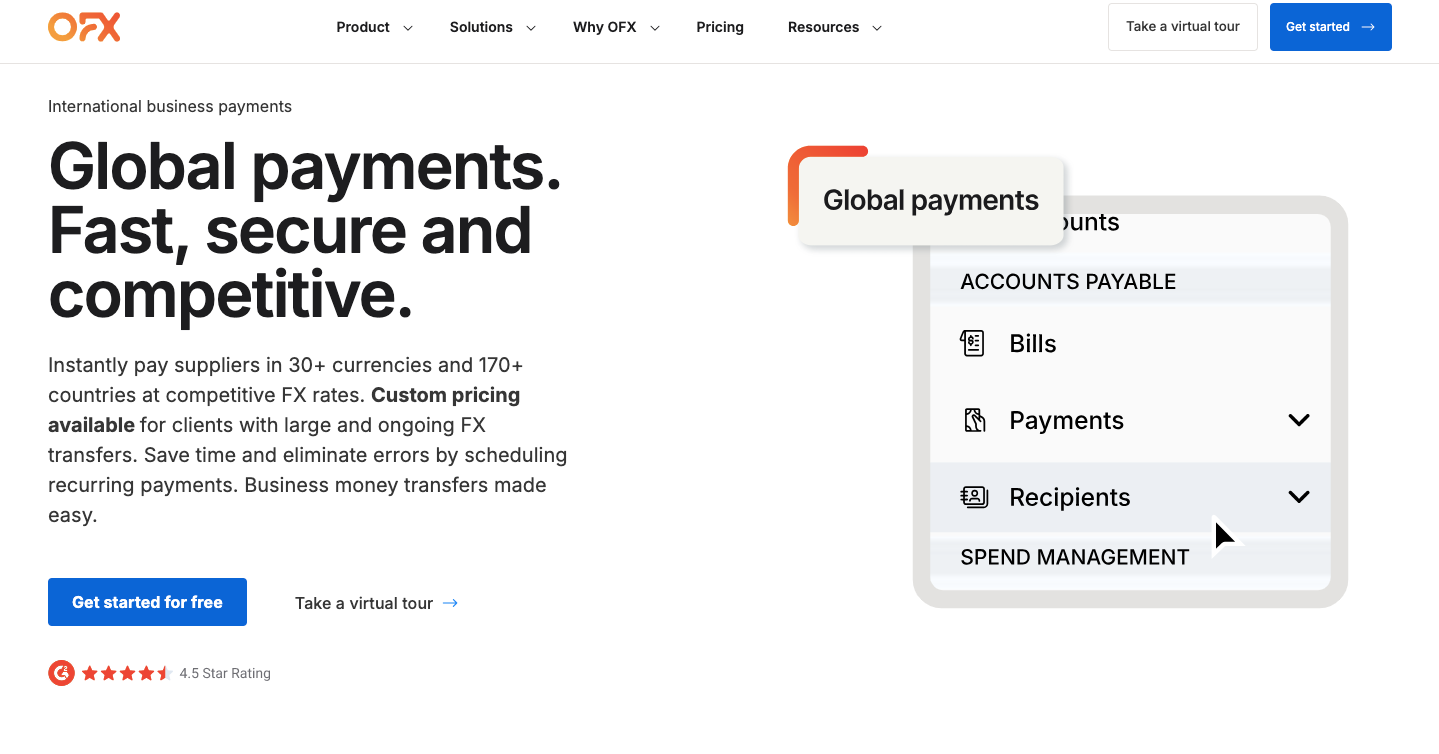
Task: Open the Product dropdown menu
Action: (x=375, y=27)
